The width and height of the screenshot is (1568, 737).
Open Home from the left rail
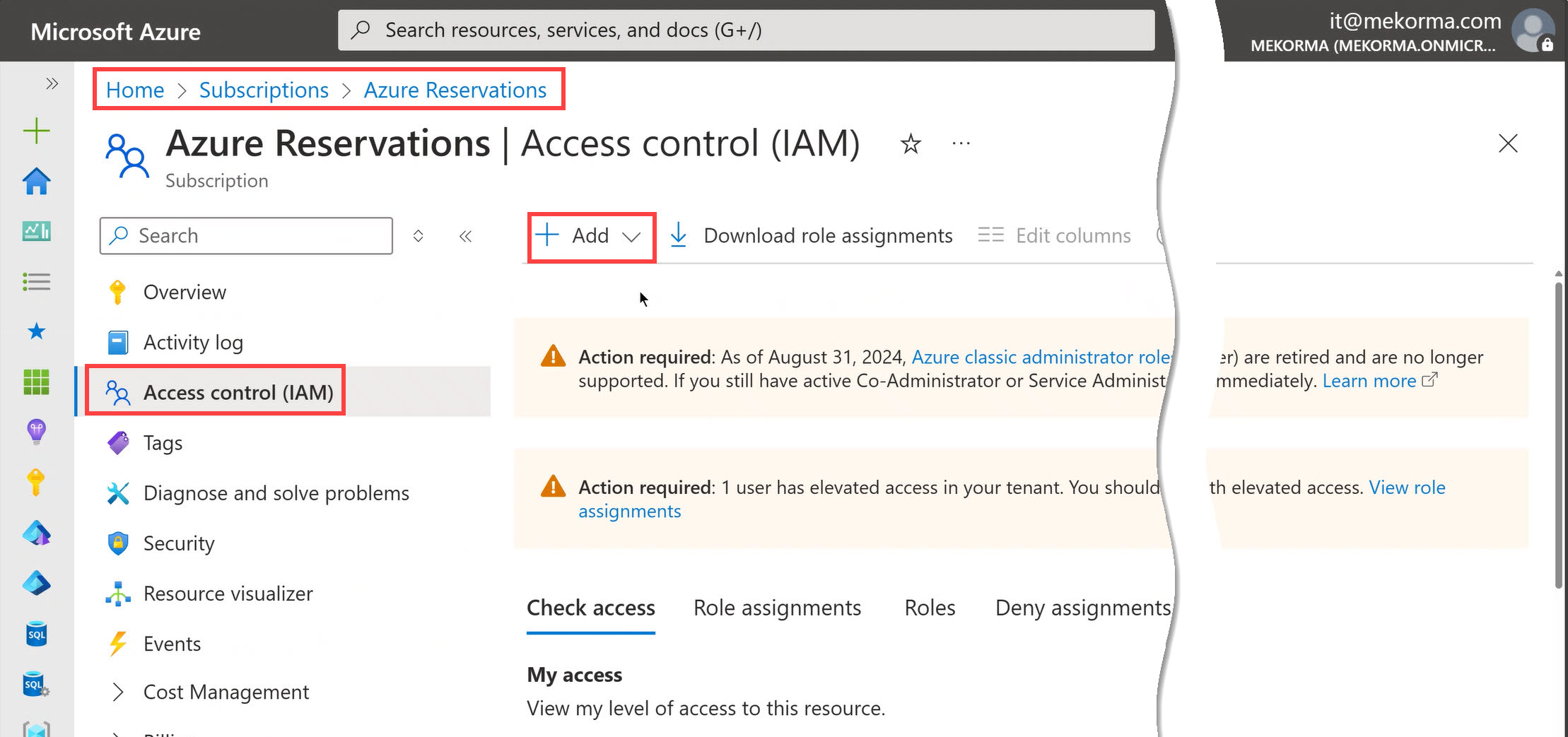[x=36, y=182]
